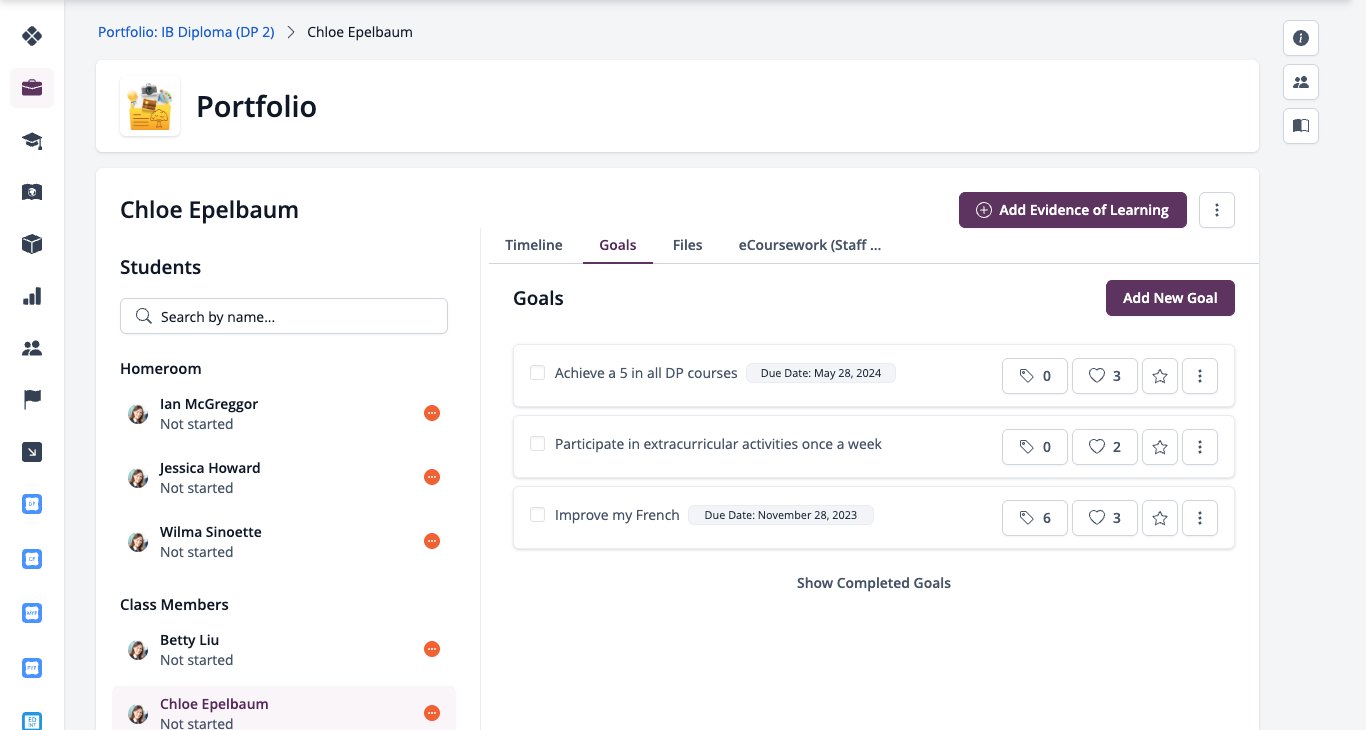Screen dimensions: 1366x730
Task: Open the info icon at top right
Action: pyautogui.click(x=1301, y=38)
